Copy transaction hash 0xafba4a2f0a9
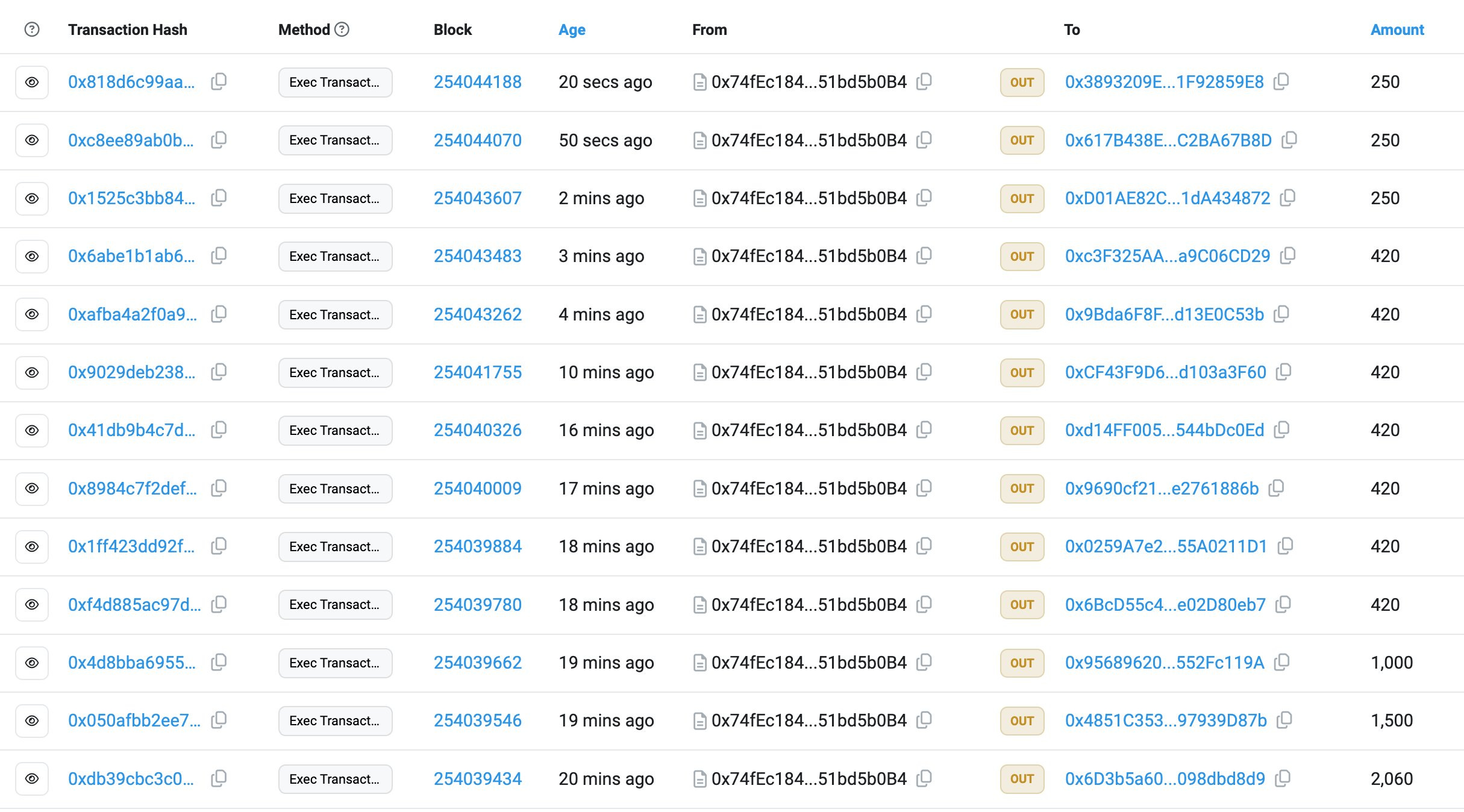 point(219,314)
